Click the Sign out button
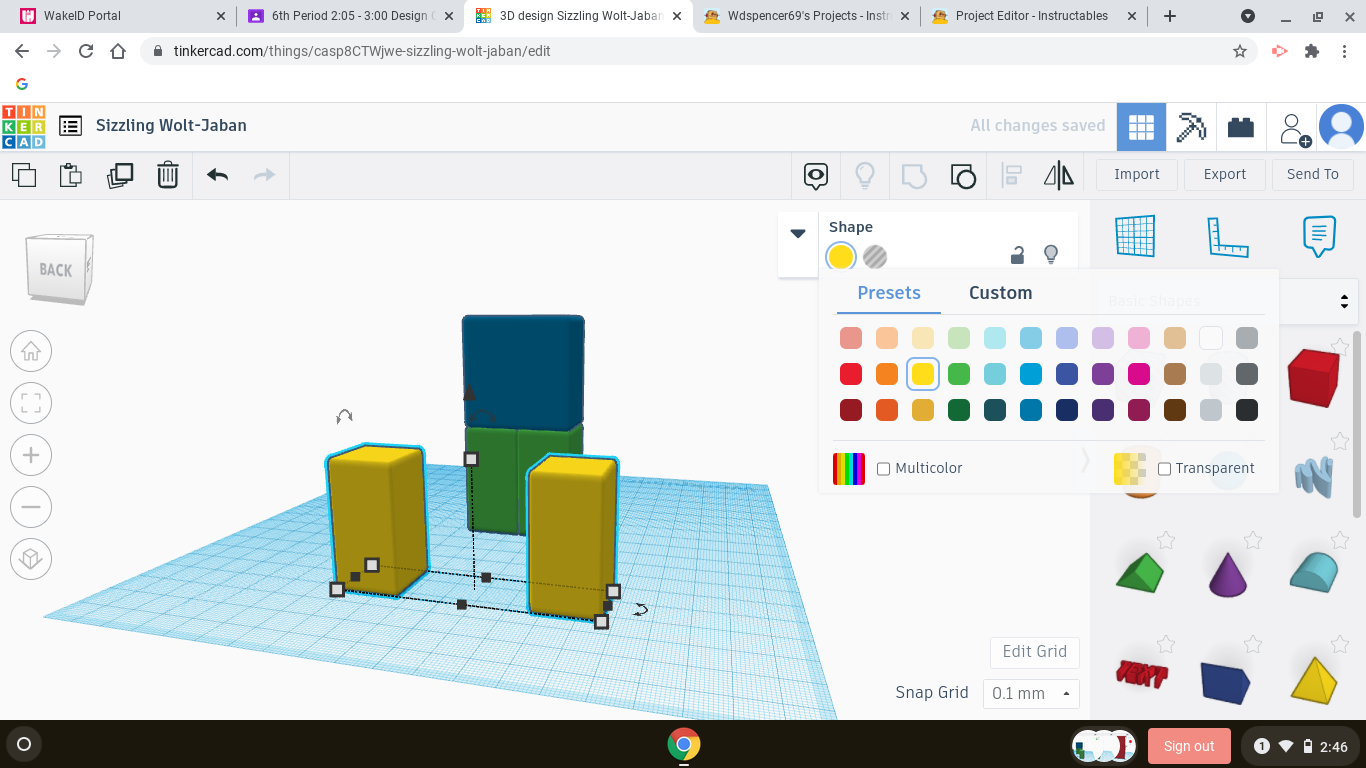Screen dimensions: 1366x768 (x=1189, y=746)
